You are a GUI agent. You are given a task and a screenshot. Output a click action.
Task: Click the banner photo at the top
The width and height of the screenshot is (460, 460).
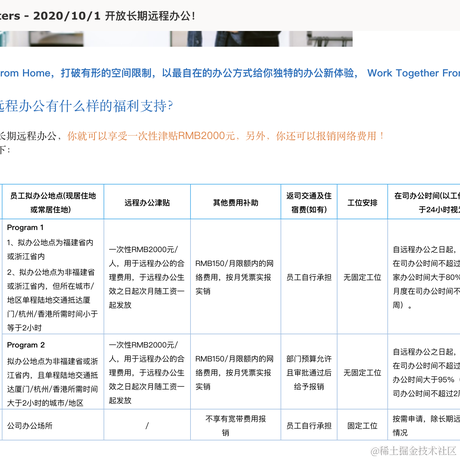[x=176, y=39]
